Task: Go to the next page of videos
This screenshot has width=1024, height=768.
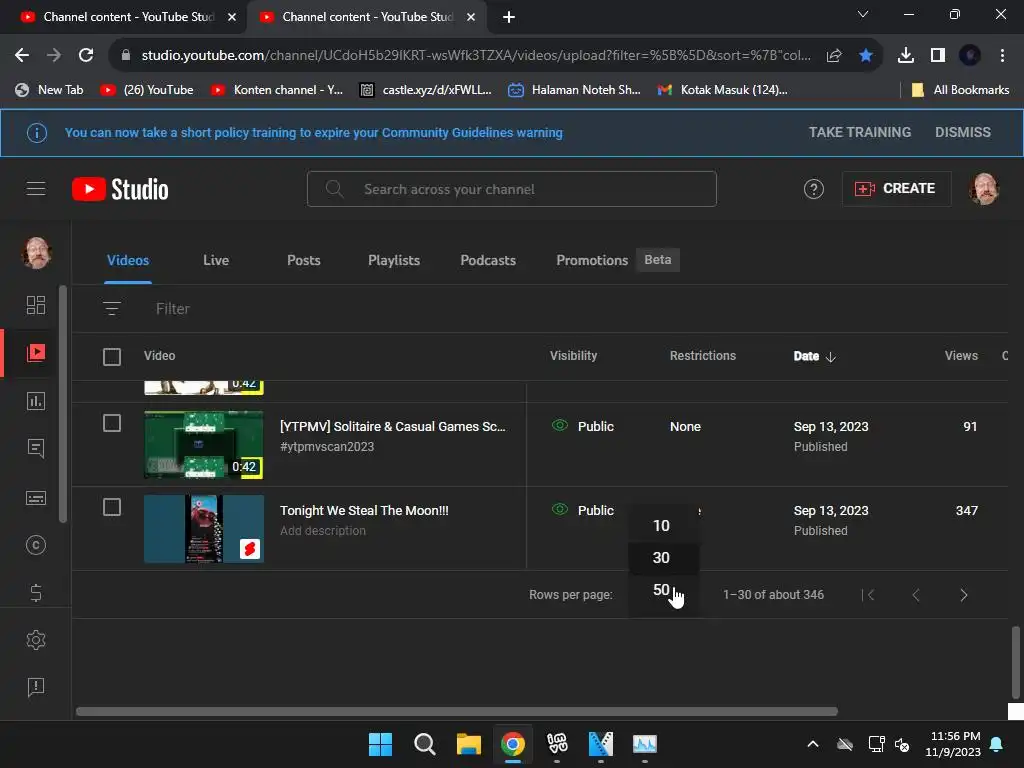Action: (x=963, y=595)
